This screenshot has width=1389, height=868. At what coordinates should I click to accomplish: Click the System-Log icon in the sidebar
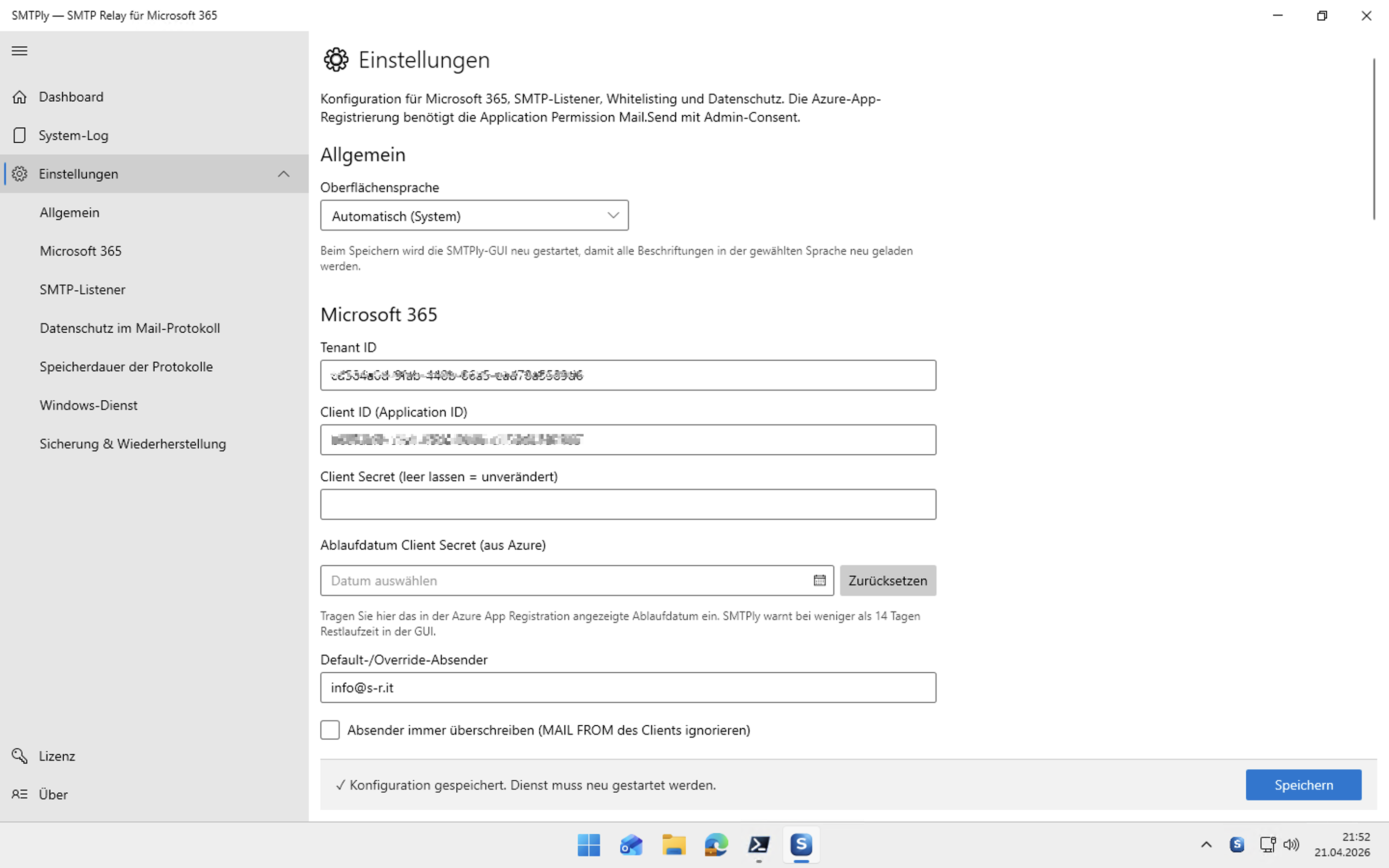[x=19, y=136]
